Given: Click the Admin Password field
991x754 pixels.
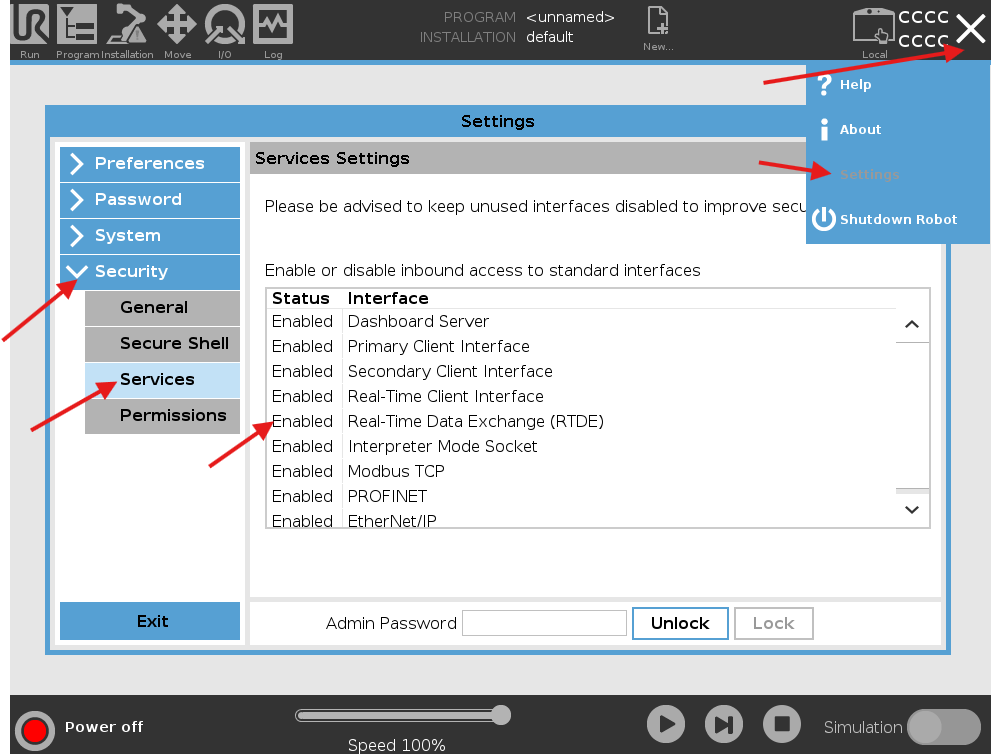Looking at the screenshot, I should [x=544, y=623].
